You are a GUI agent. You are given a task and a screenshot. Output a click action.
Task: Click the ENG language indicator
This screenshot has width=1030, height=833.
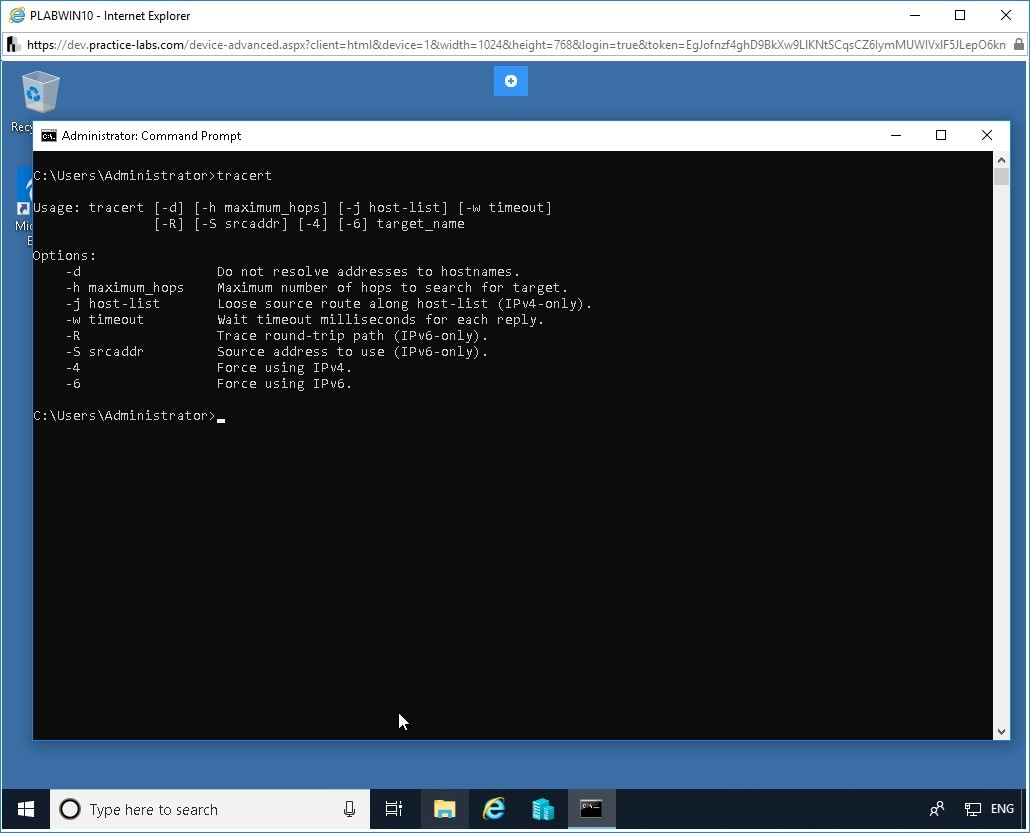tap(1002, 809)
